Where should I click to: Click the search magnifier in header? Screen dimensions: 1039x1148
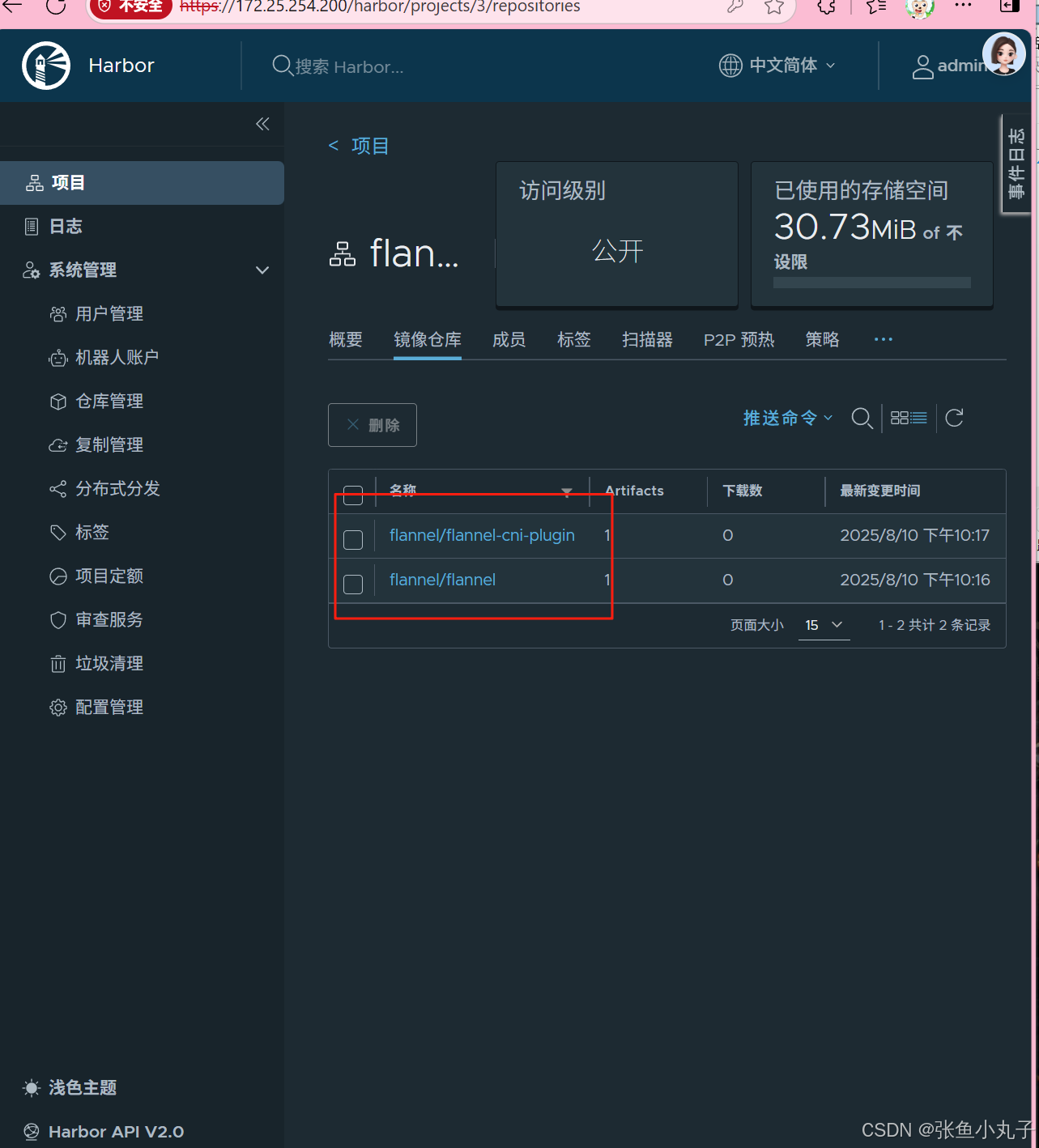(282, 66)
